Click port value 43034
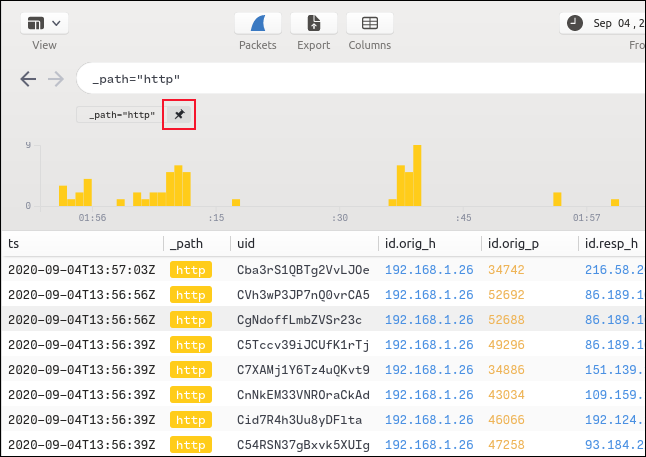Viewport: 646px width, 457px height. coord(506,395)
